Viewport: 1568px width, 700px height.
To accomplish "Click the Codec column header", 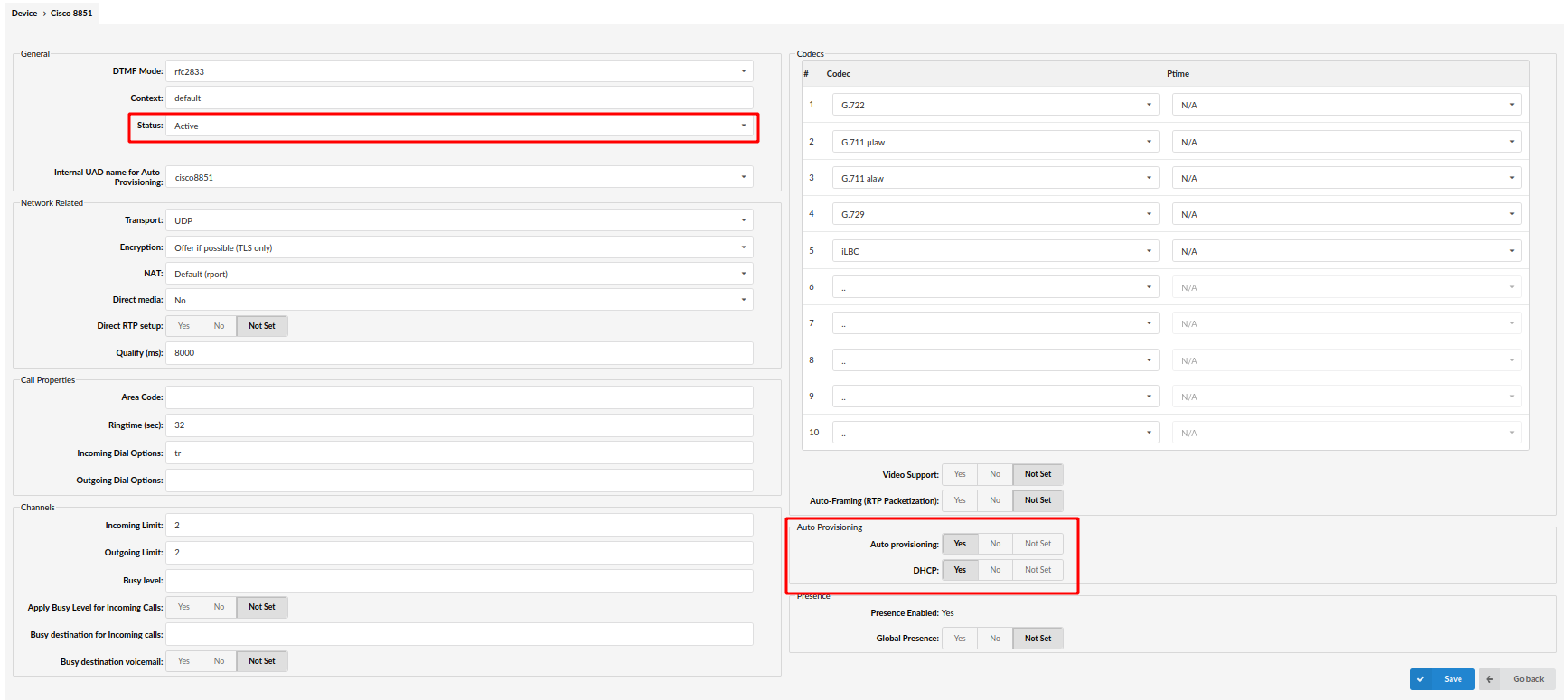I will coord(838,74).
